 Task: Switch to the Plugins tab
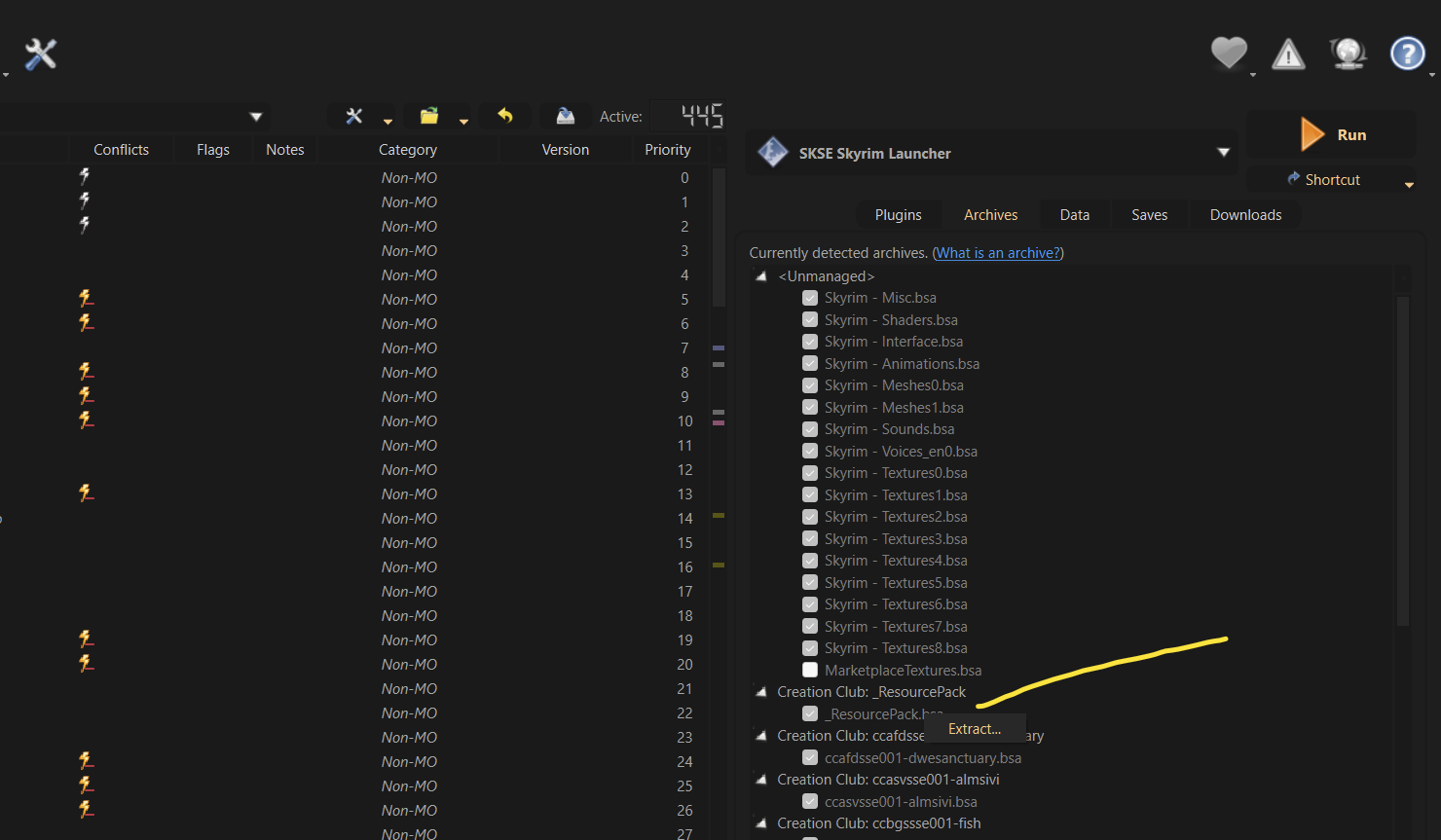pos(898,215)
